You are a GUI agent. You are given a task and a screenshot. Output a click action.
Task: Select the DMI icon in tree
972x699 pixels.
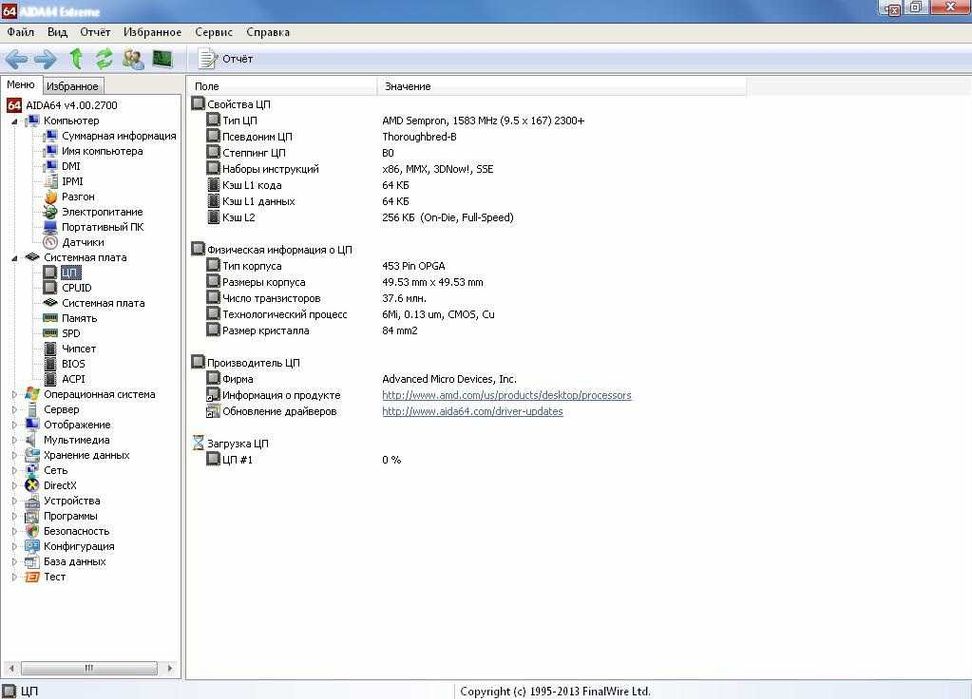(50, 166)
